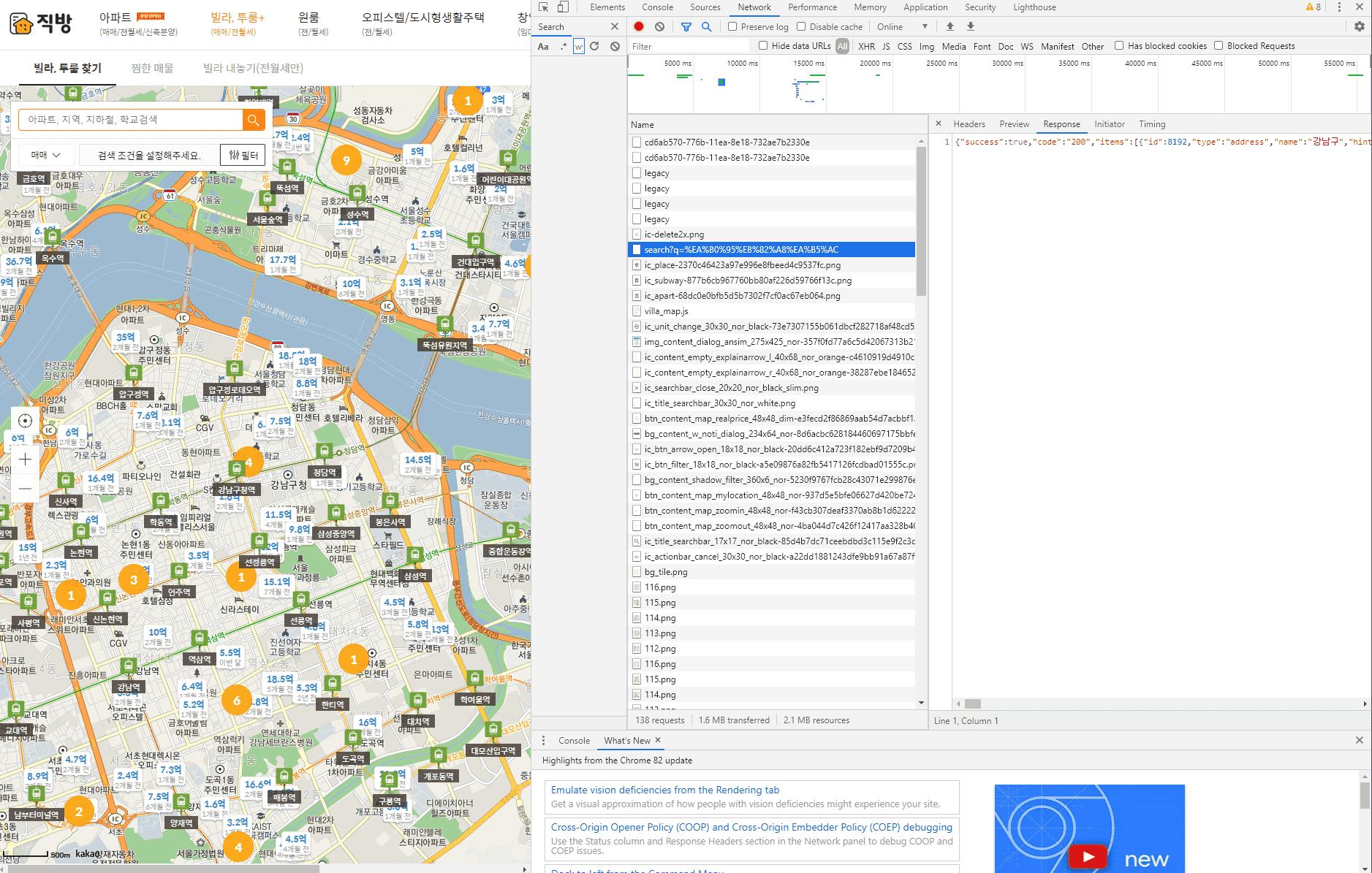Open DevTools settings gear

[1359, 26]
